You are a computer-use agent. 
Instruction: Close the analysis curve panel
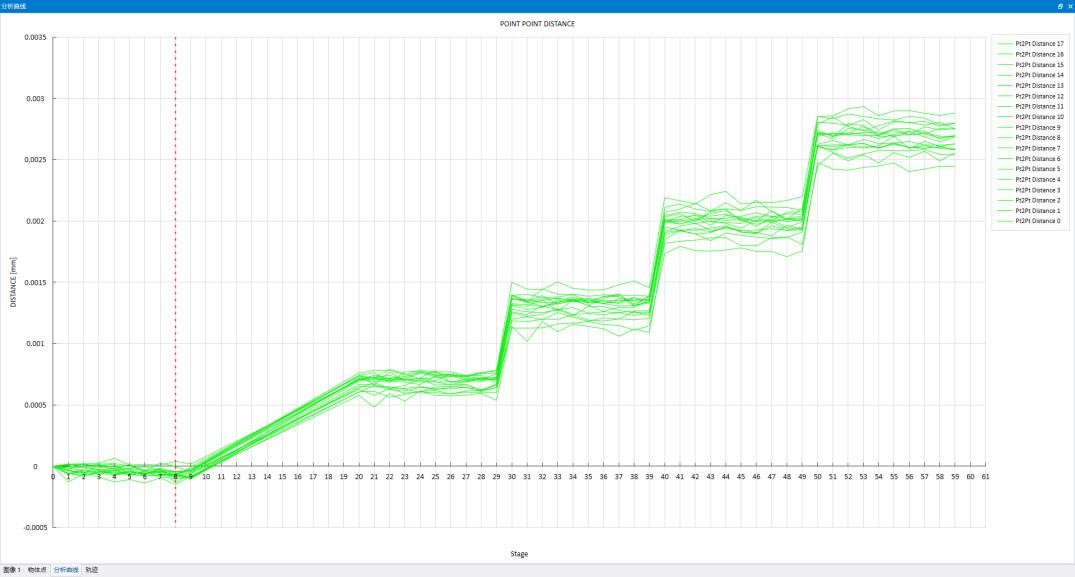click(1068, 6)
